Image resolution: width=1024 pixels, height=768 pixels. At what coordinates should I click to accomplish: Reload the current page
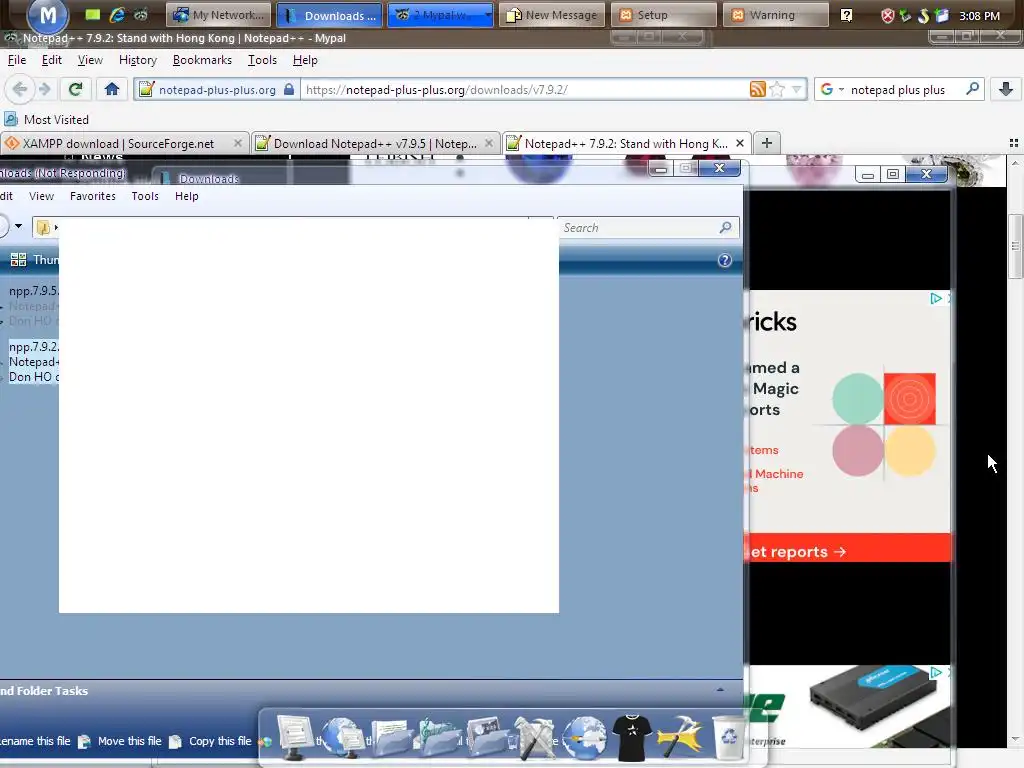coord(76,89)
